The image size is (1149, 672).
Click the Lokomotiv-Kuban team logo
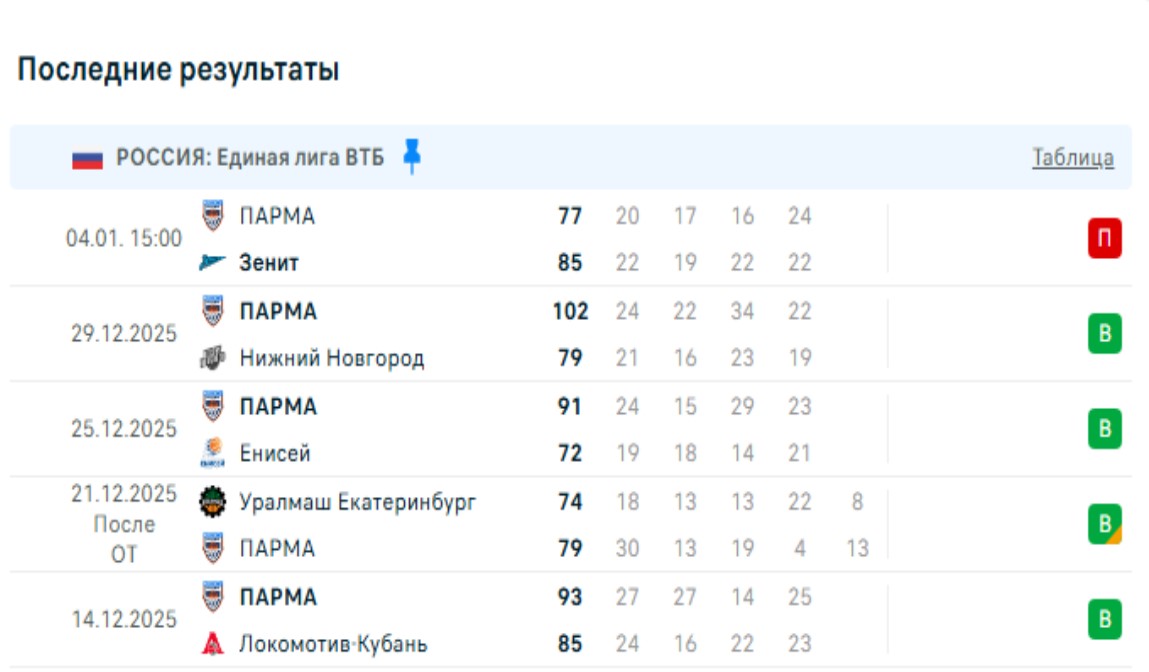pos(212,644)
